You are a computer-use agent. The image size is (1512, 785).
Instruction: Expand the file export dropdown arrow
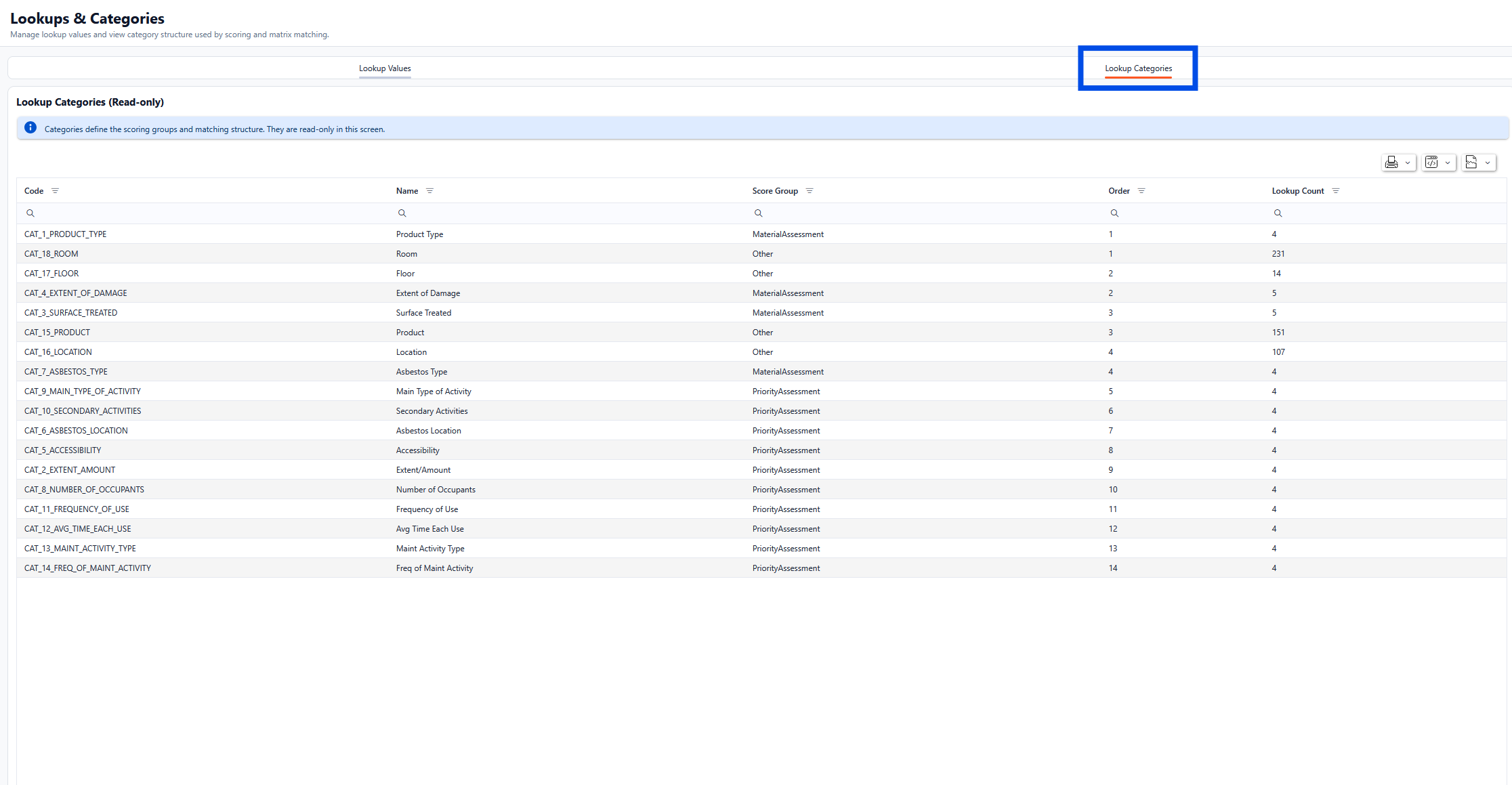[x=1488, y=163]
